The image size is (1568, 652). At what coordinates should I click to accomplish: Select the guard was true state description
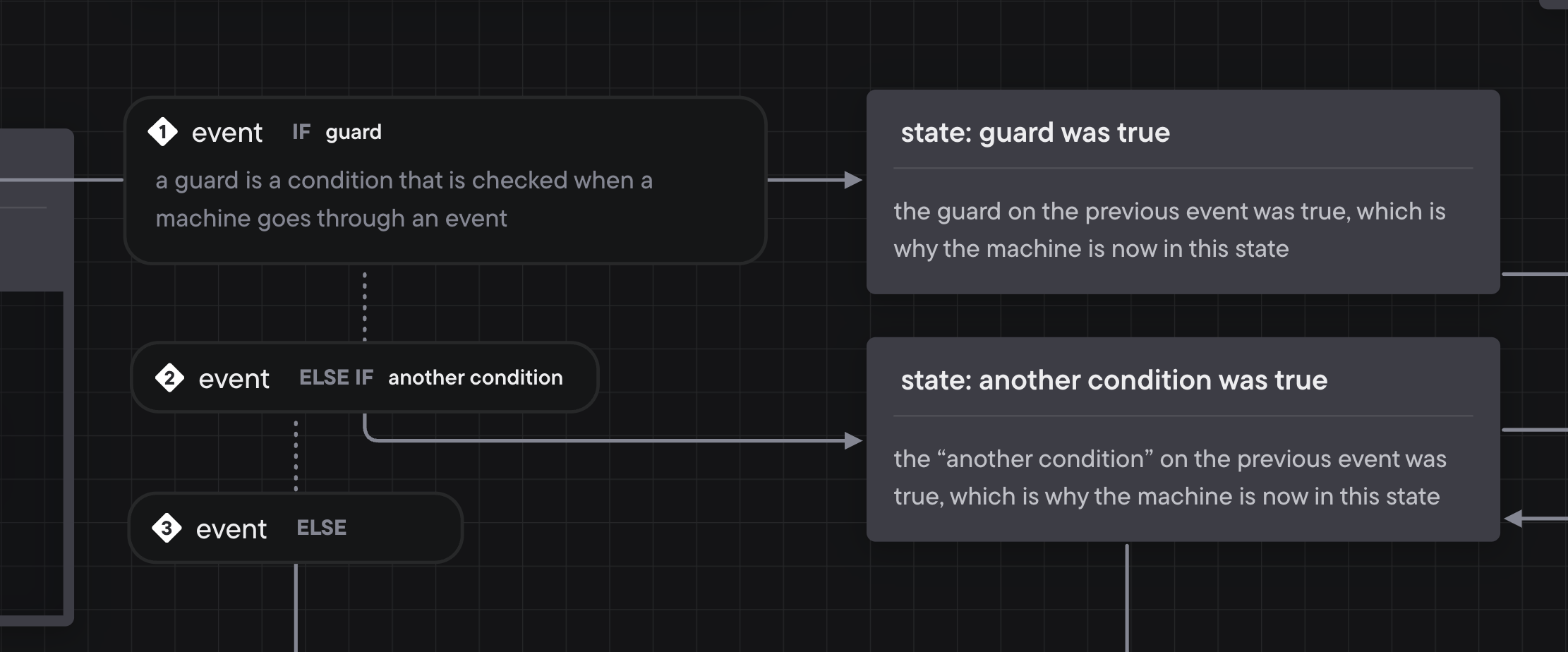pos(1169,230)
